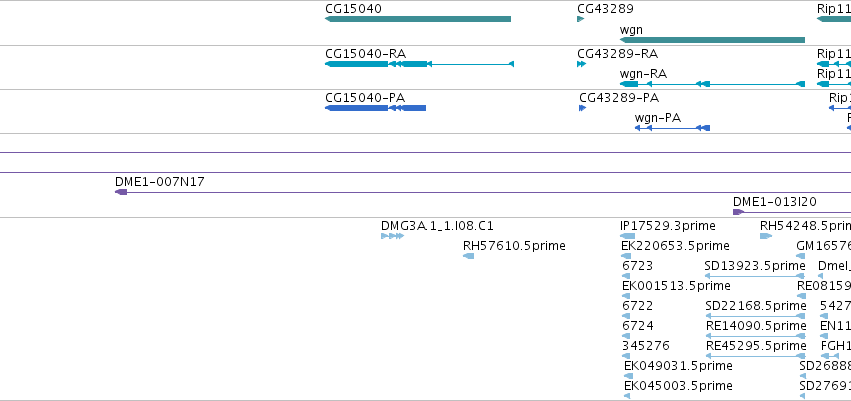The image size is (851, 401).
Task: Click the SD13923.5prime EST span
Action: (x=754, y=276)
